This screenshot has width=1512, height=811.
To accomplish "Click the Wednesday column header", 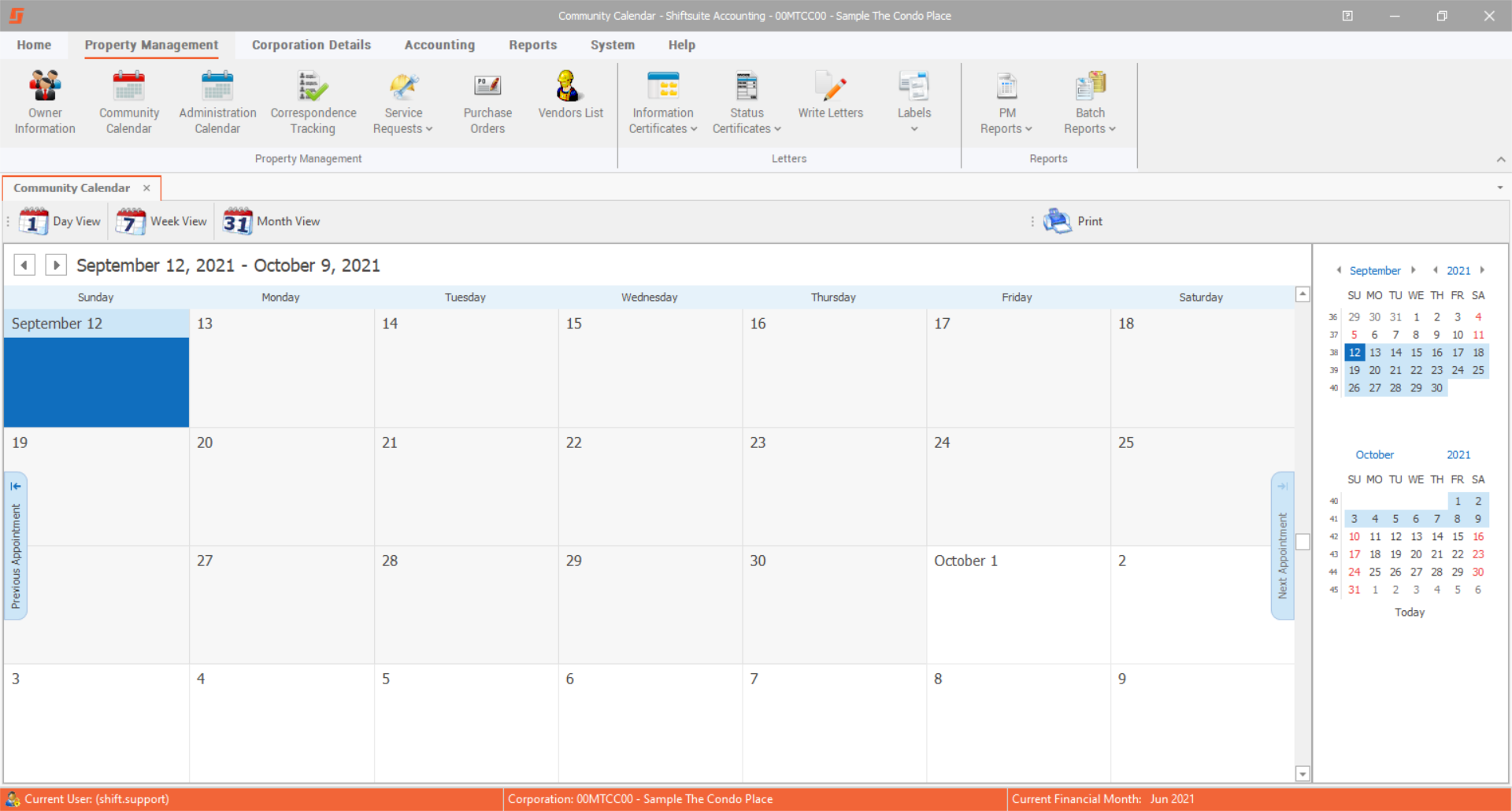I will (650, 298).
